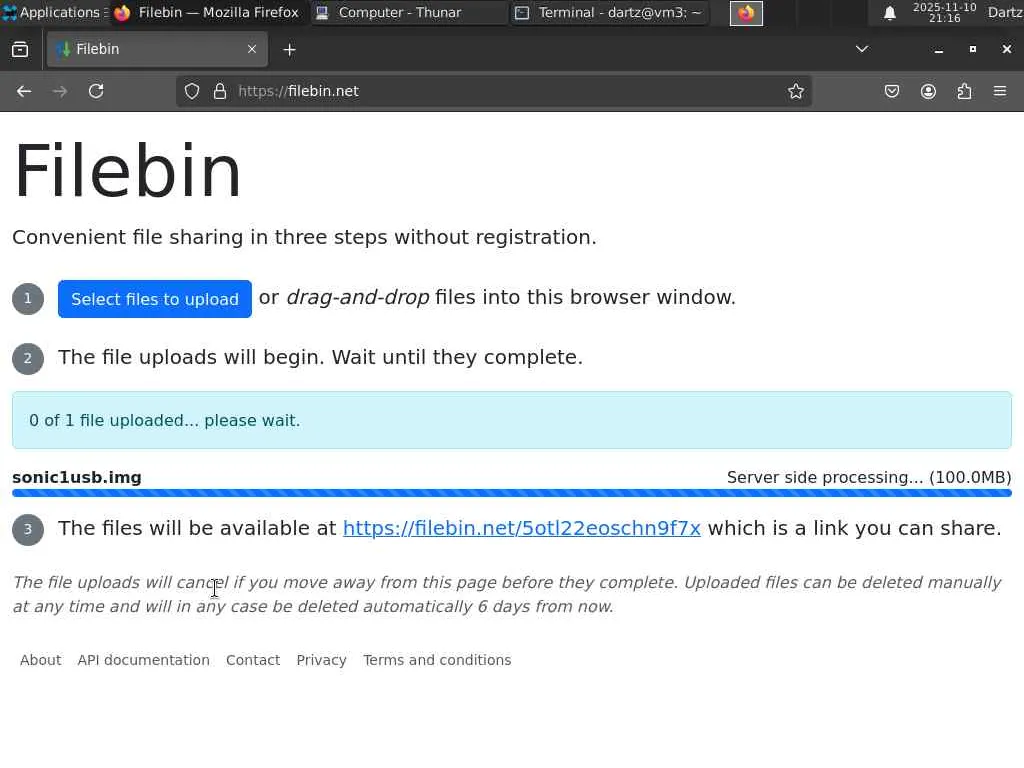Close the Filebin tab
1024x768 pixels.
click(251, 49)
